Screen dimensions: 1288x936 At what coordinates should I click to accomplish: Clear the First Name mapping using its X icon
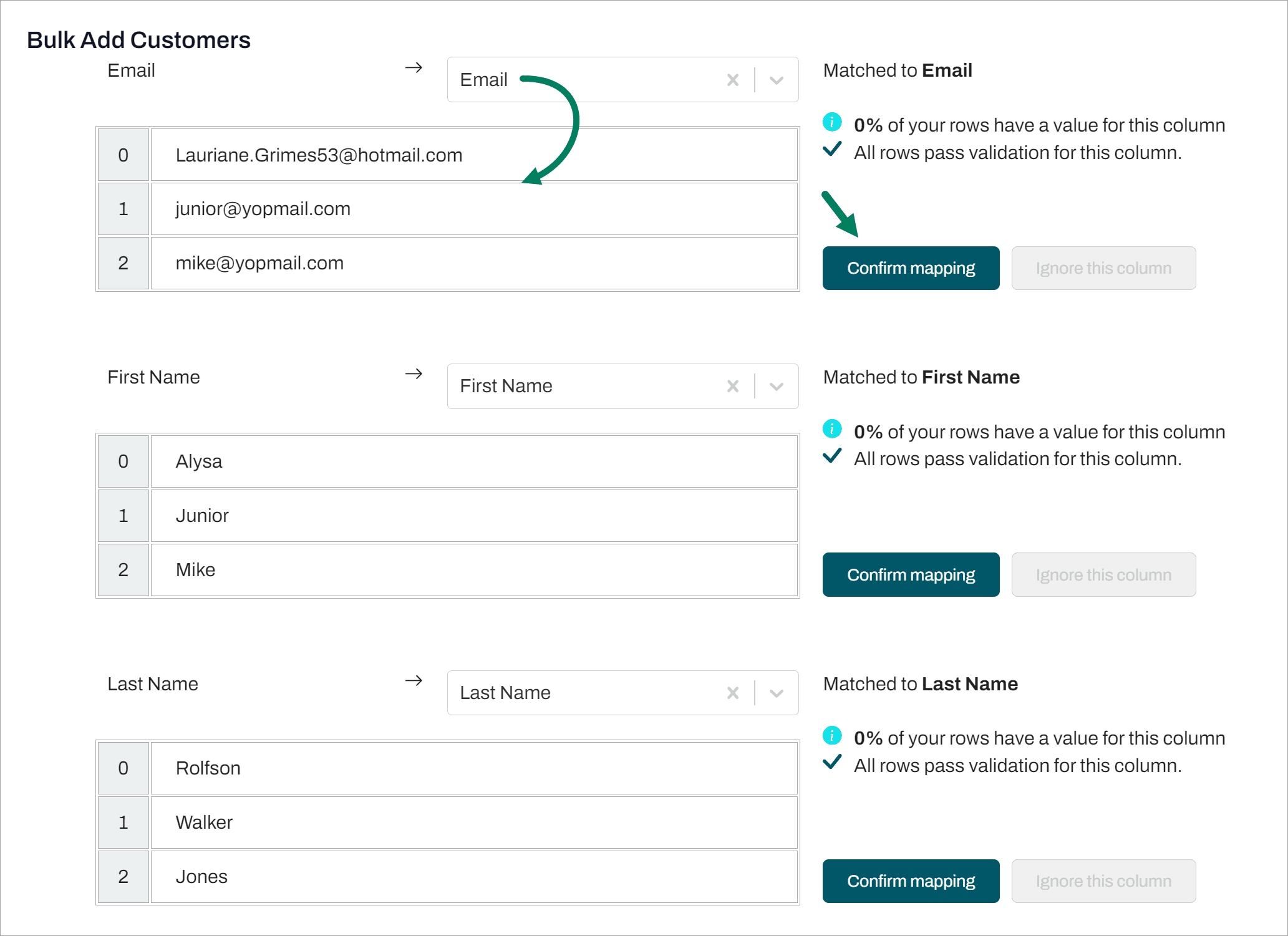[x=733, y=386]
